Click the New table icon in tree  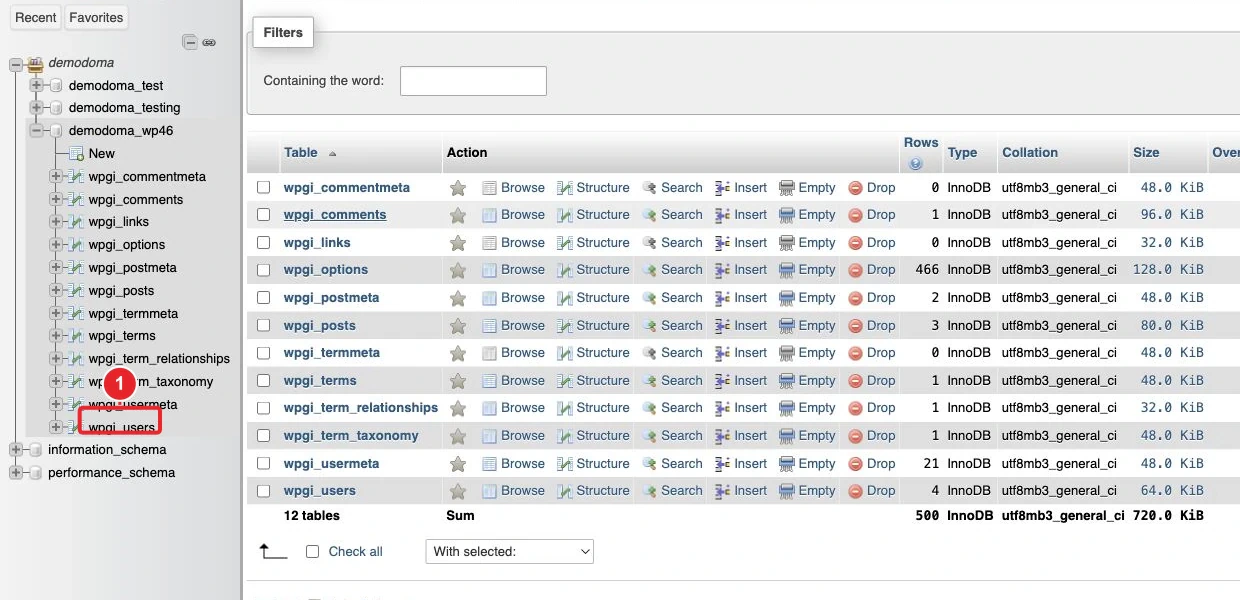coord(76,154)
